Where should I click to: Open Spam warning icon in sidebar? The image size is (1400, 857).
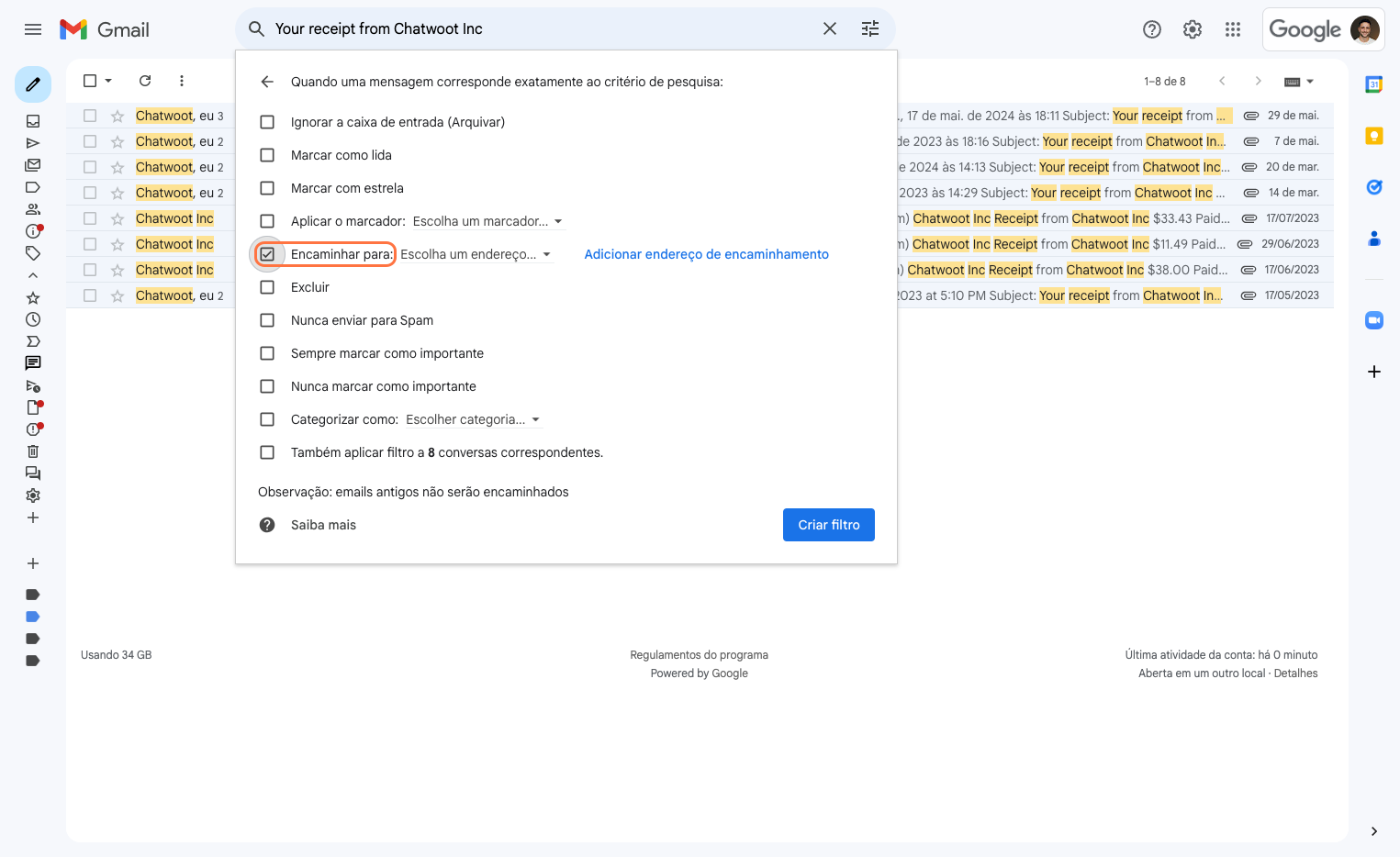(x=33, y=429)
